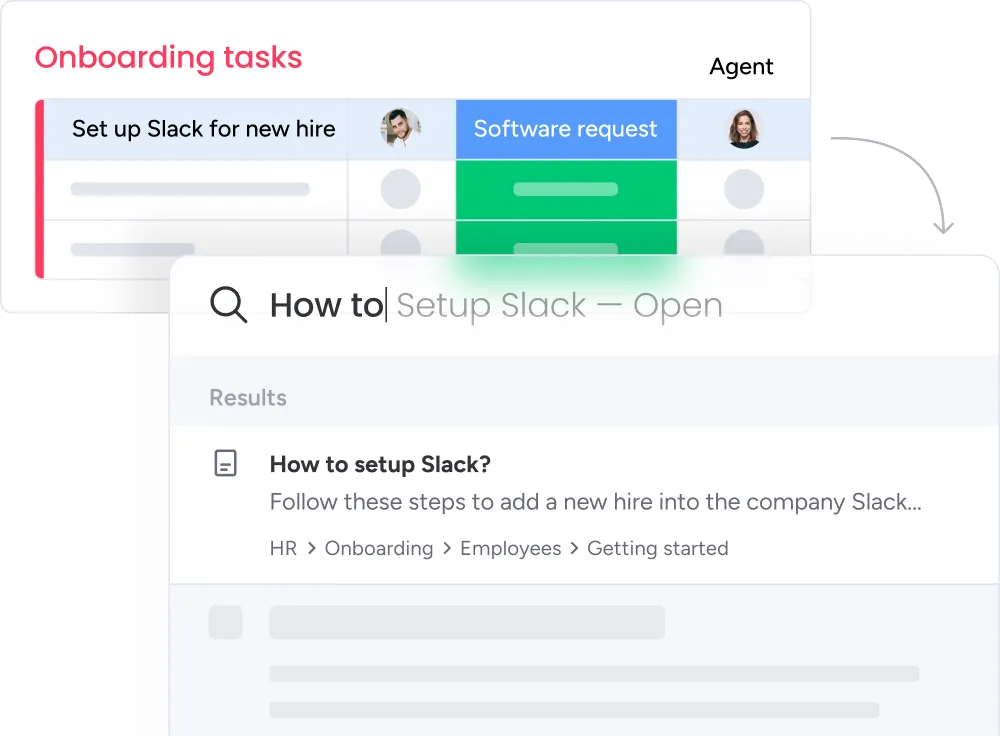Click the chevron between Employees and Getting started

(574, 548)
